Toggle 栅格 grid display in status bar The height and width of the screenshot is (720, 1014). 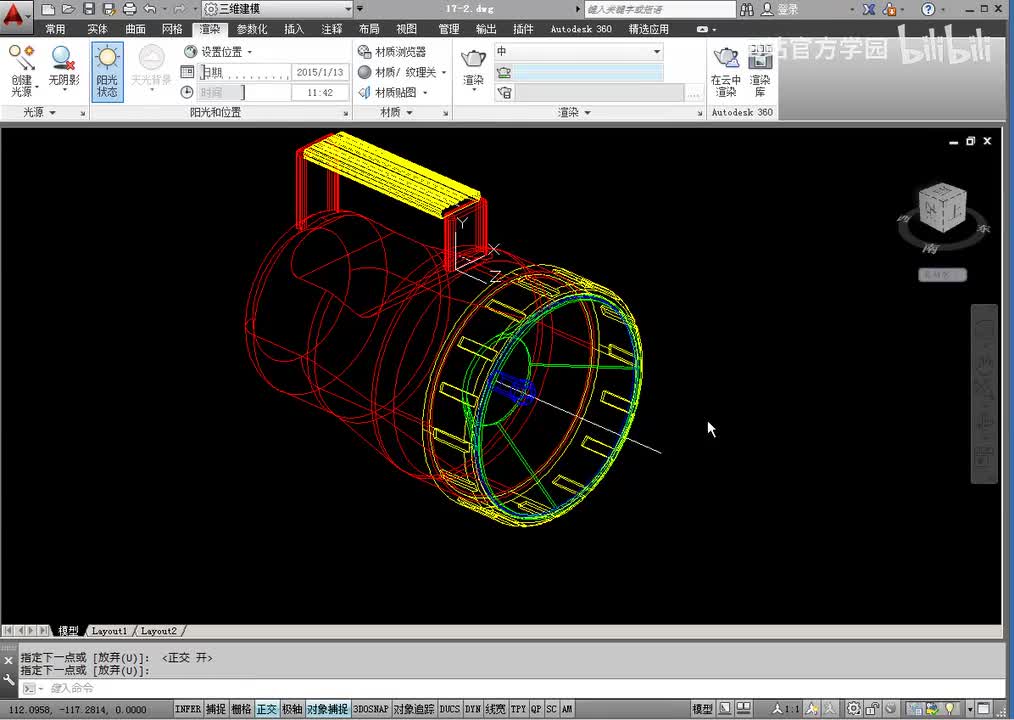(x=241, y=709)
